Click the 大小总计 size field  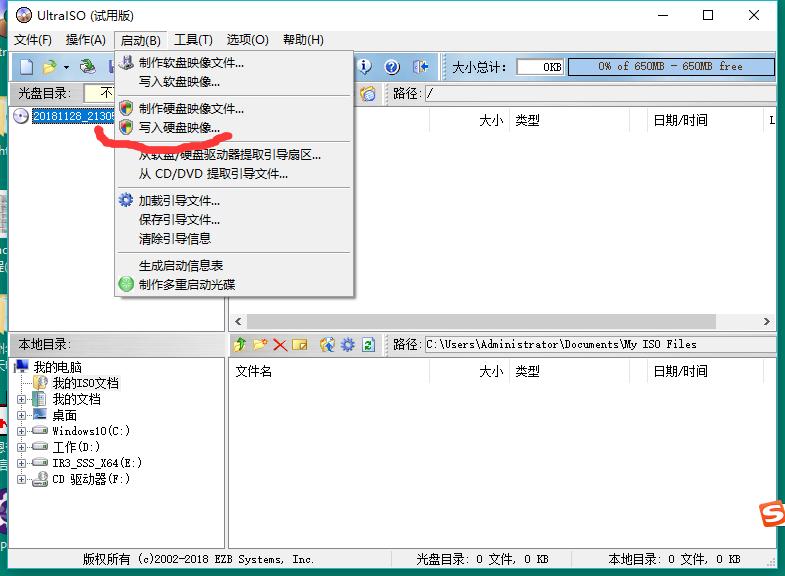(540, 67)
